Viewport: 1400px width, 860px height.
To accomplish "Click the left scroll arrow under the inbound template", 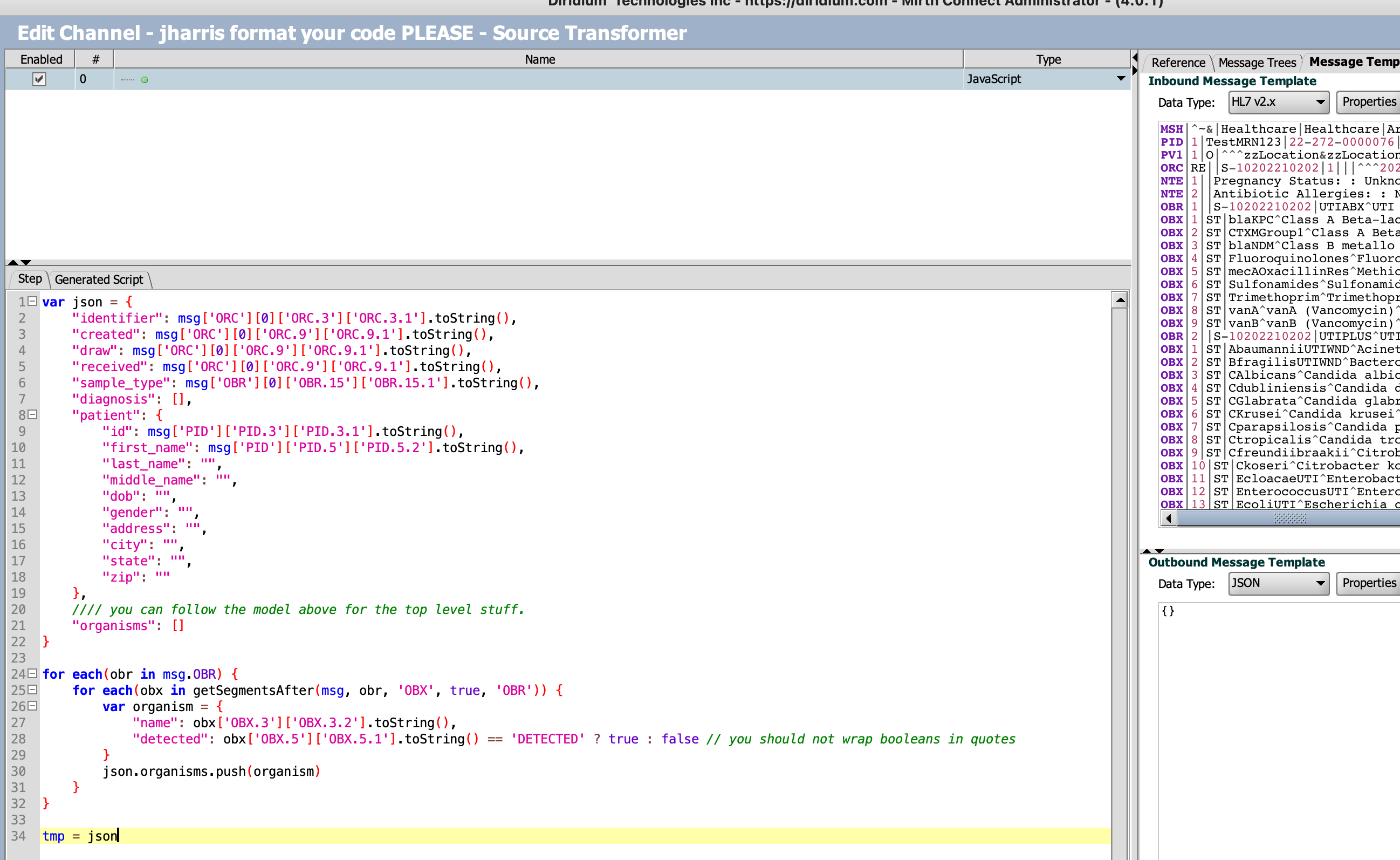I will tap(1169, 518).
